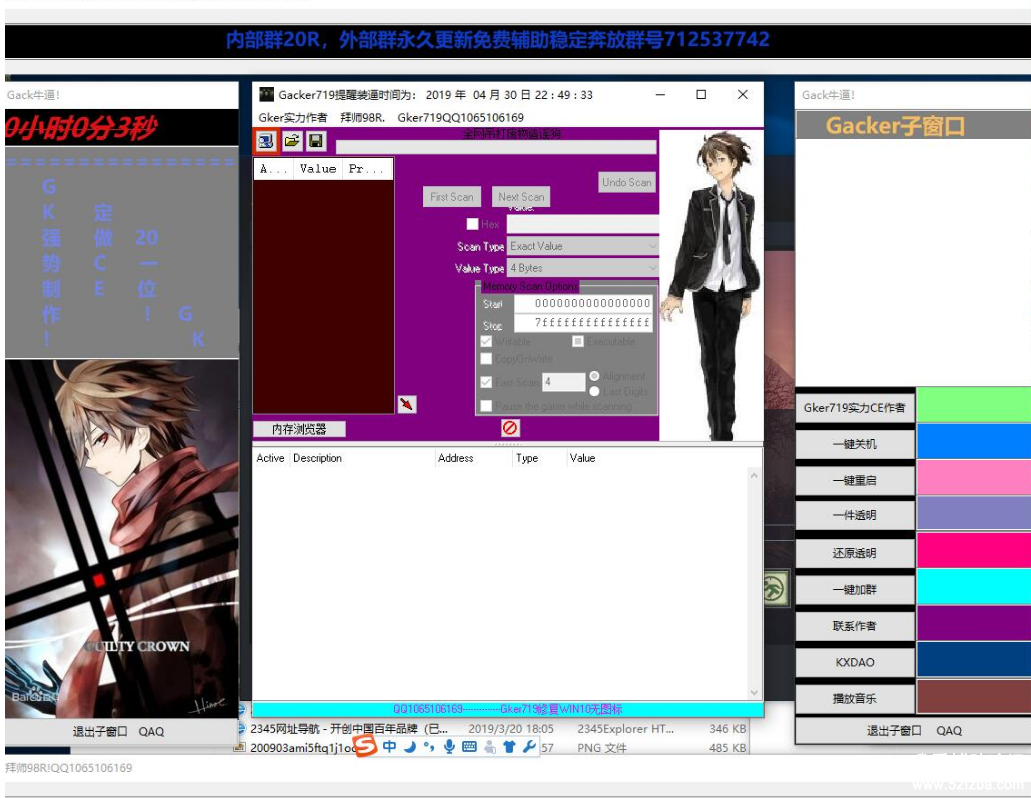The image size is (1031, 798).
Task: Toggle the Writable checkbox
Action: [487, 342]
